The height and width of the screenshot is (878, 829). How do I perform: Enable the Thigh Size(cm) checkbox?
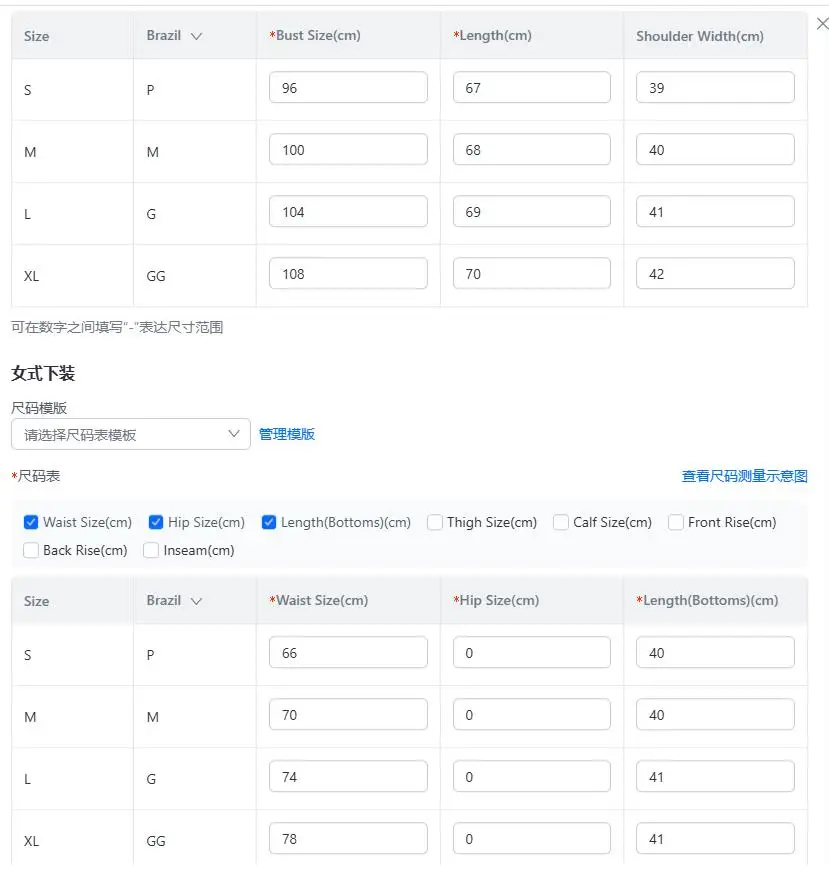click(435, 522)
